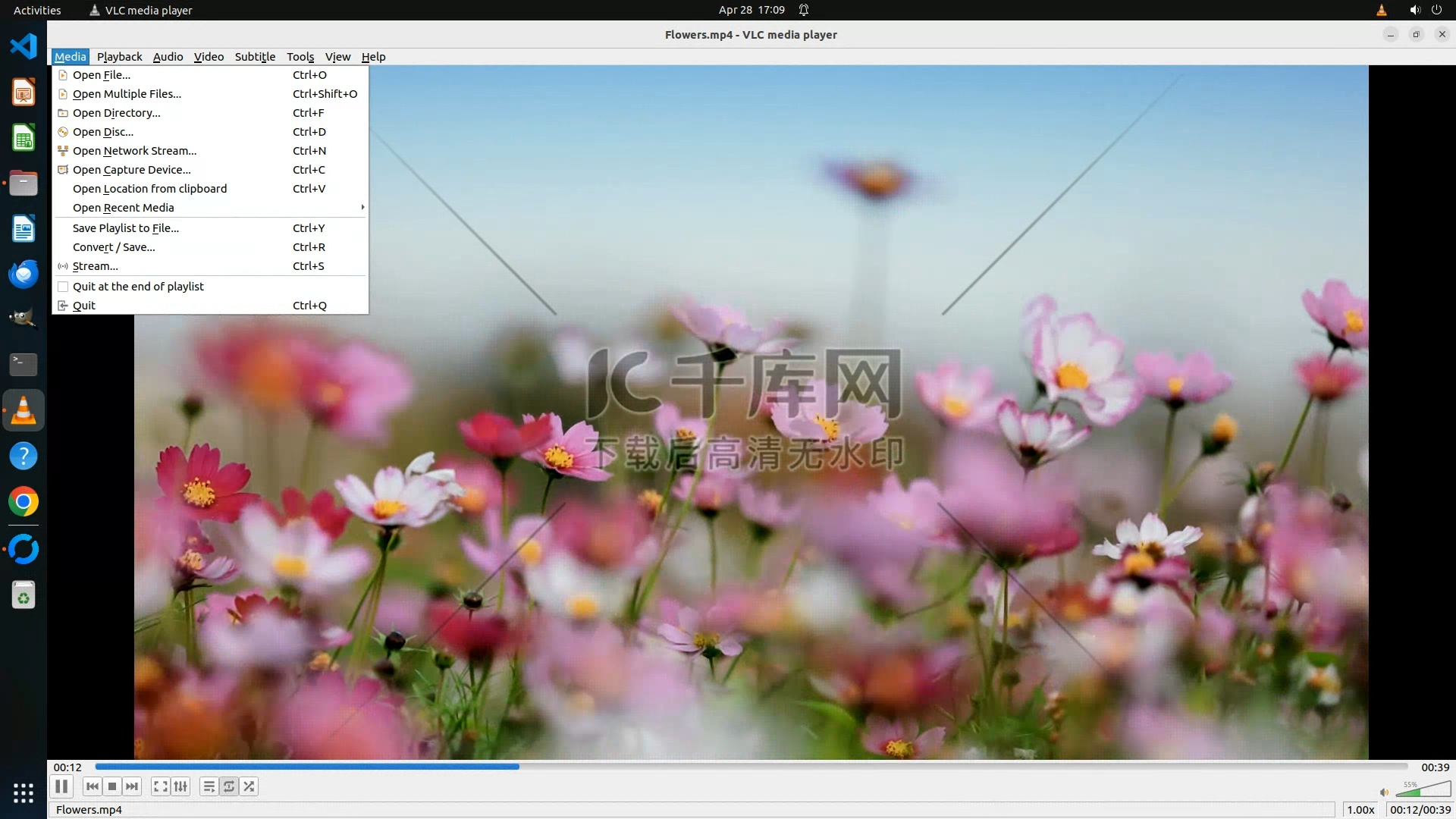Toggle the loop/repeat mode button

[229, 786]
